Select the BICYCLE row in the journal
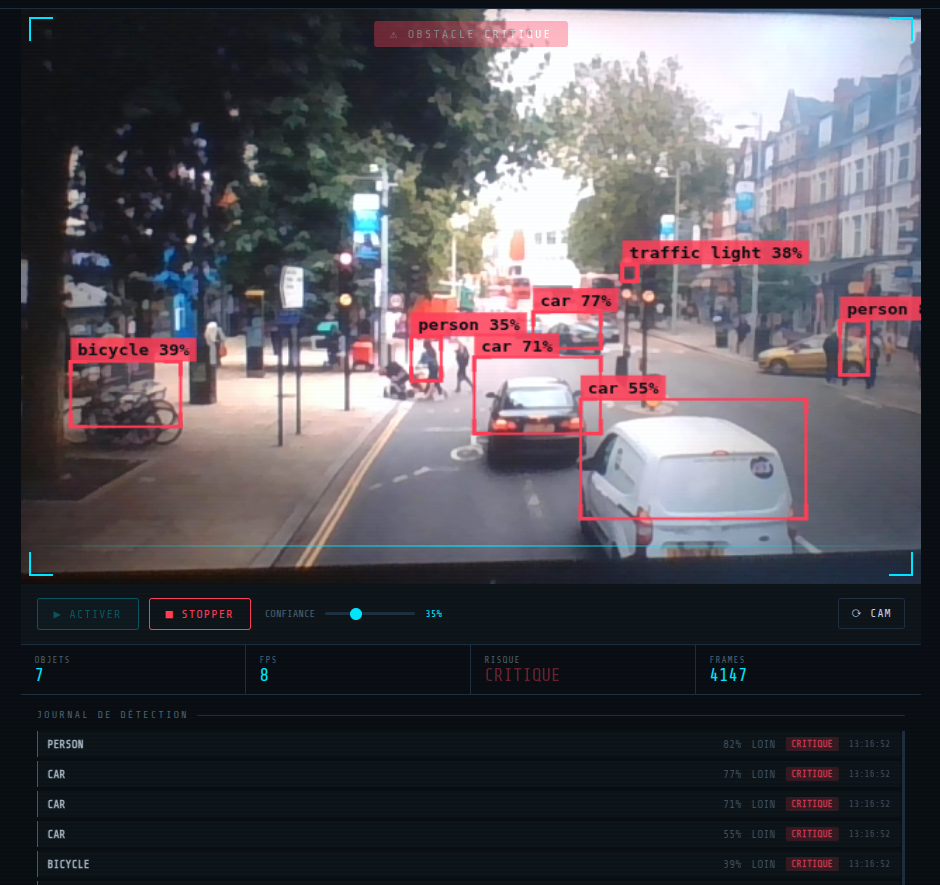 click(x=469, y=864)
